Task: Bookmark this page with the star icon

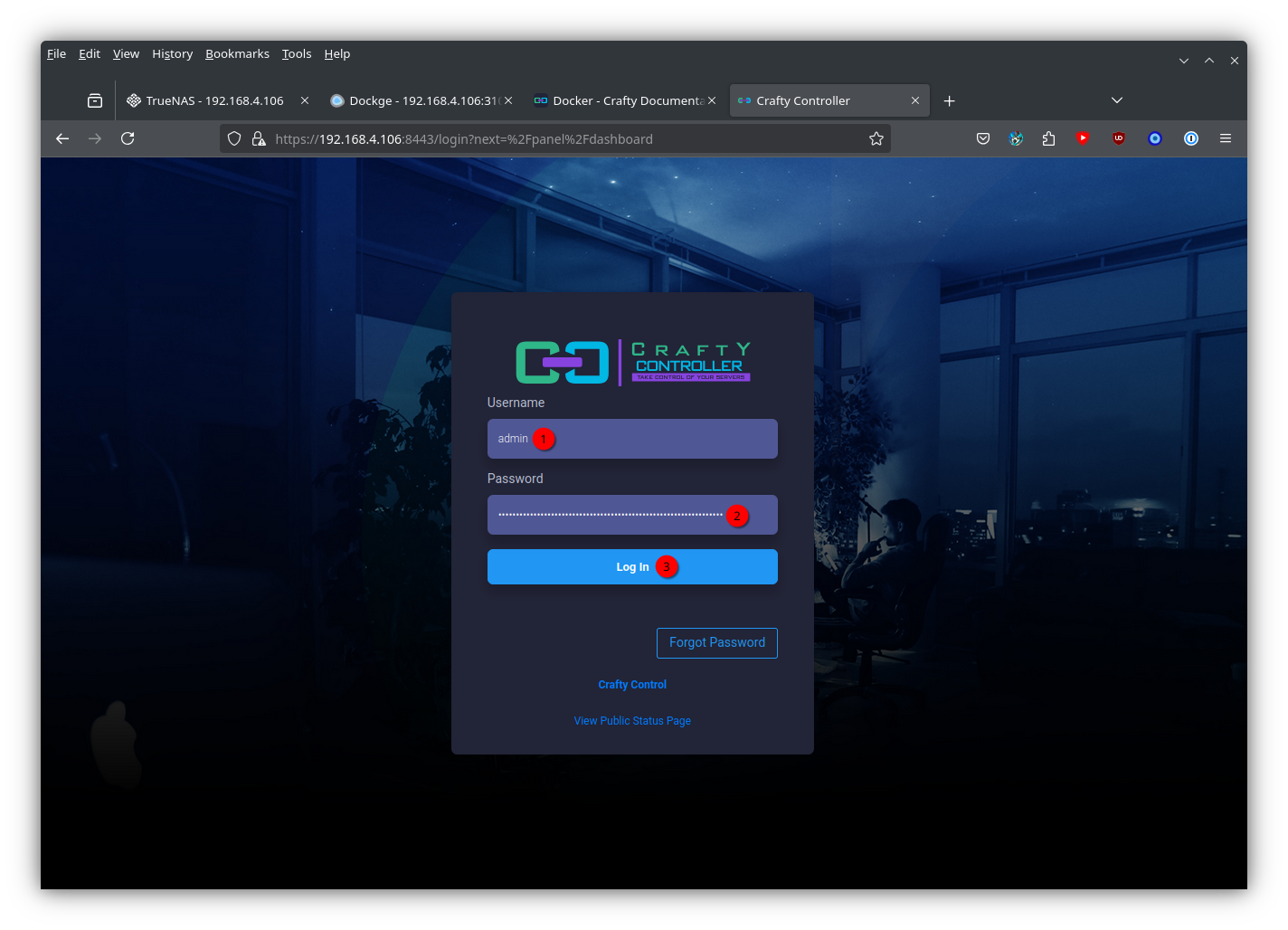Action: point(876,138)
